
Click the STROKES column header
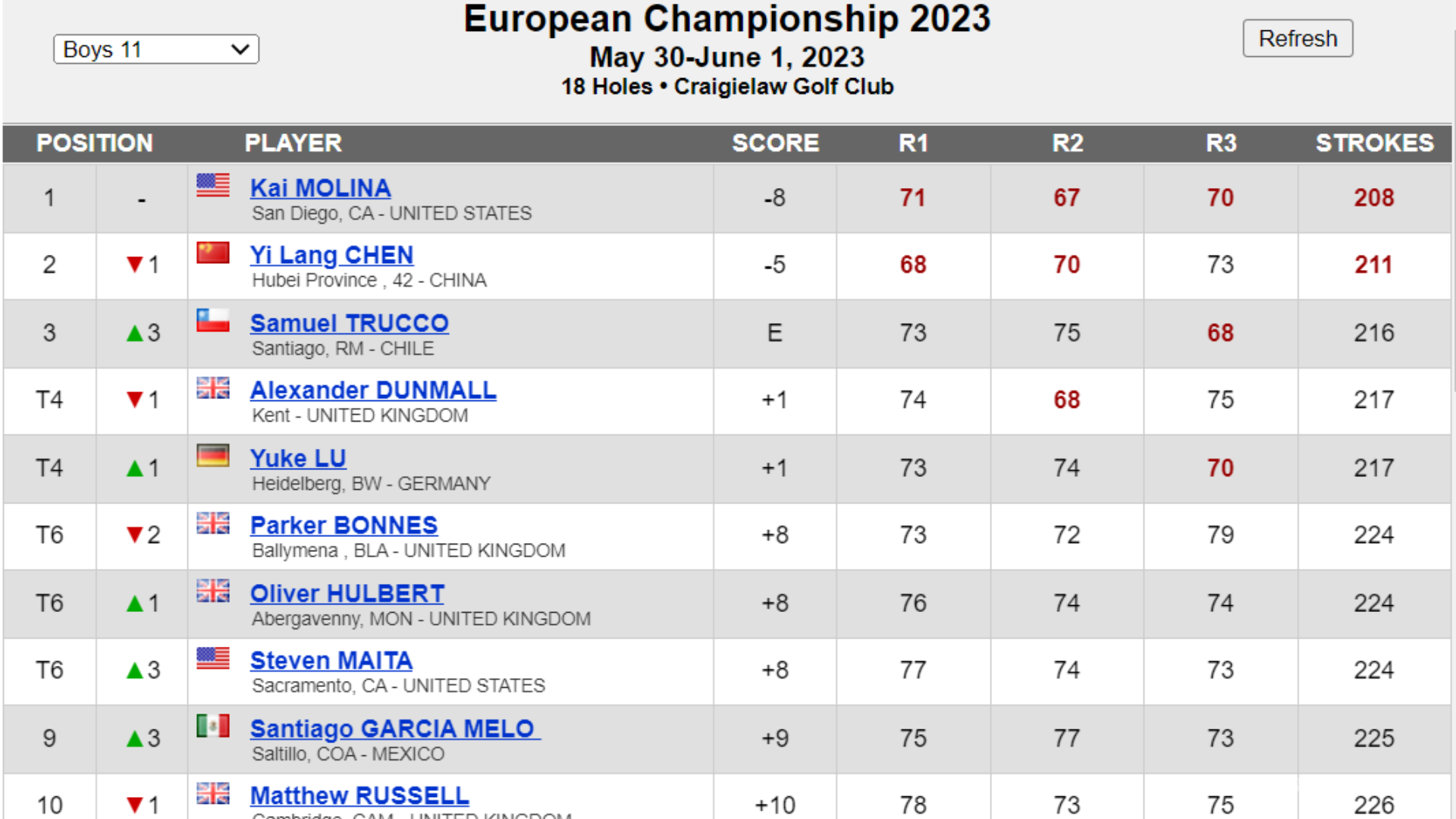[1374, 143]
